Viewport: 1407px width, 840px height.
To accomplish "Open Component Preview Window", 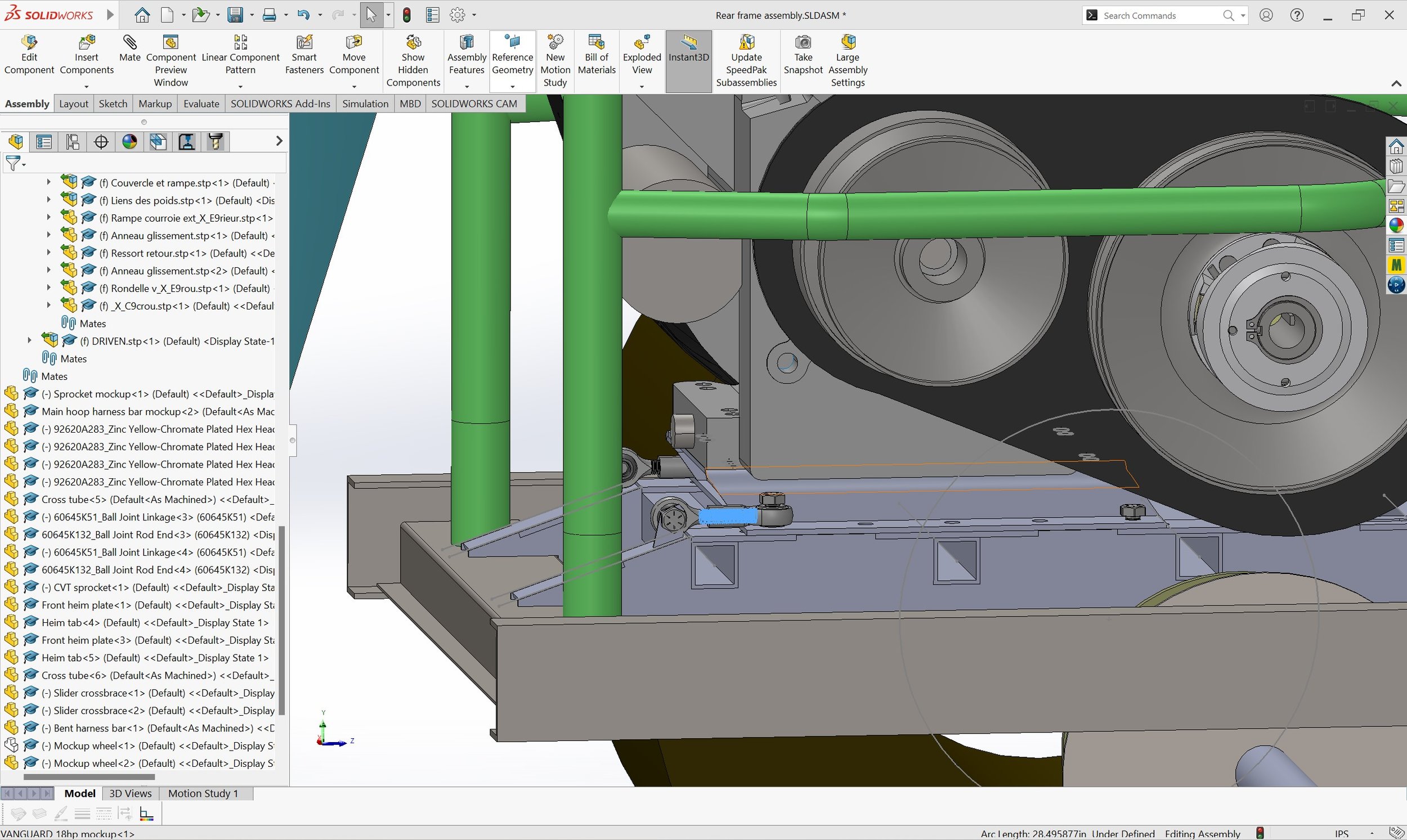I will [x=171, y=61].
